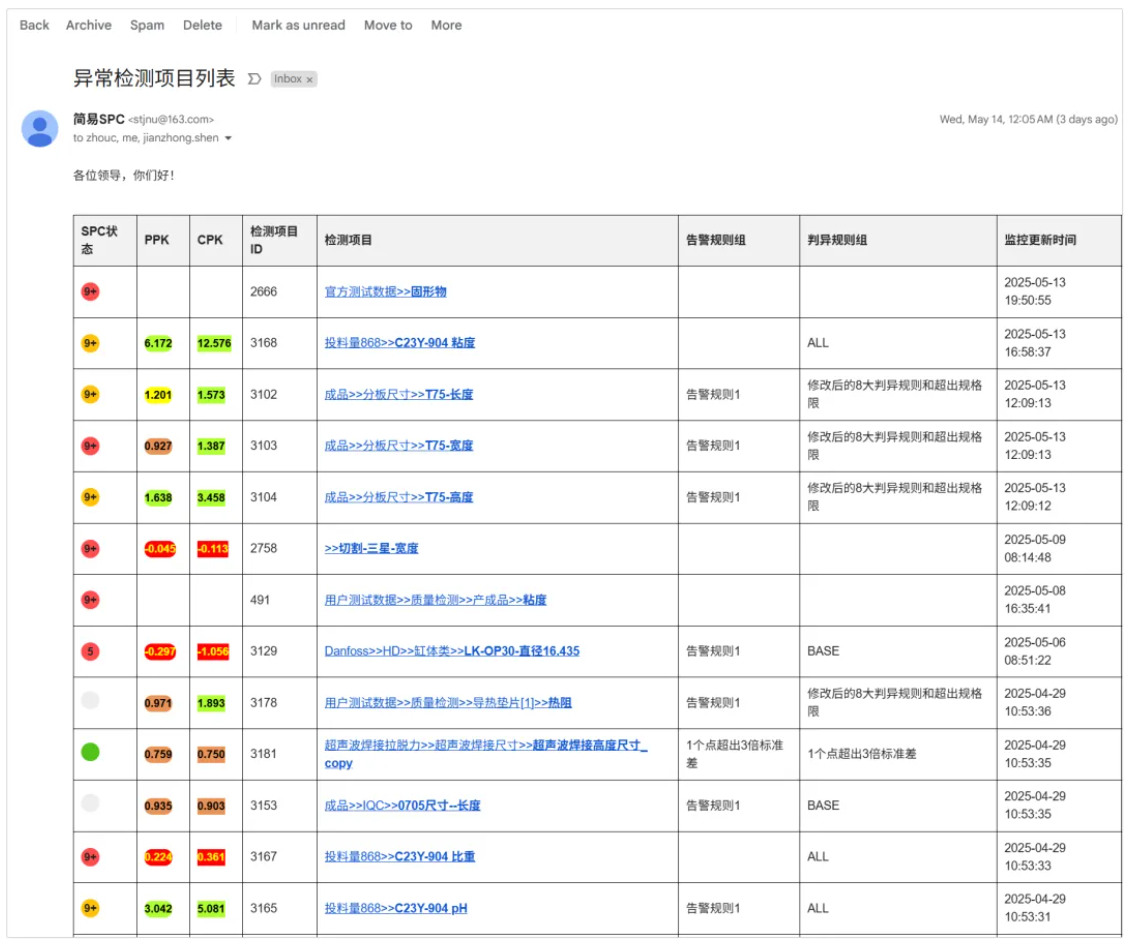The height and width of the screenshot is (942, 1131).
Task: Click the green SPC status circle
Action: pyautogui.click(x=90, y=752)
